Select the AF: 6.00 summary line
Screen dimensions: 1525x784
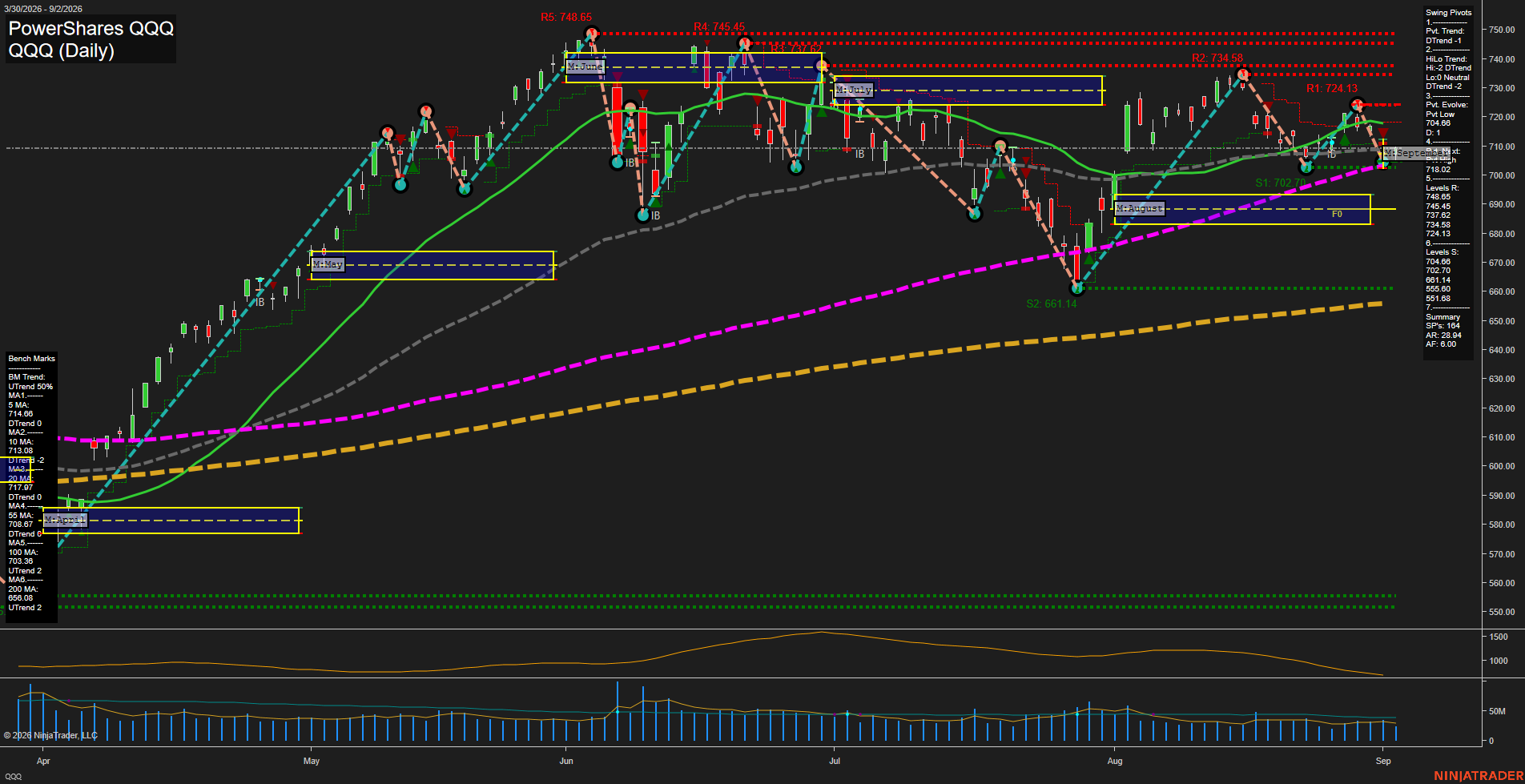point(1442,344)
